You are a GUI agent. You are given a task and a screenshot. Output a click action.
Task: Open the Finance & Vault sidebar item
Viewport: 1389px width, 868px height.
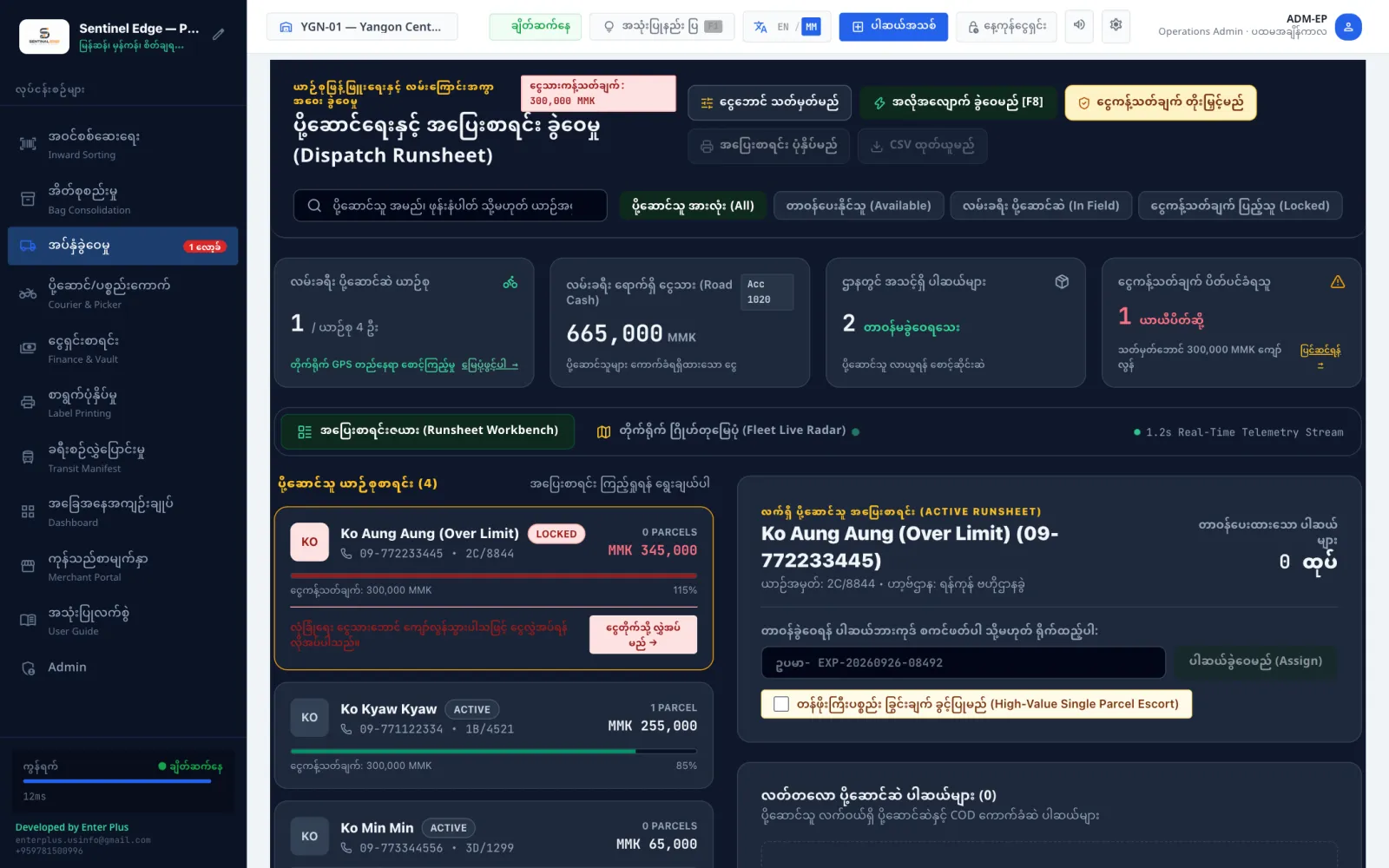tap(122, 348)
